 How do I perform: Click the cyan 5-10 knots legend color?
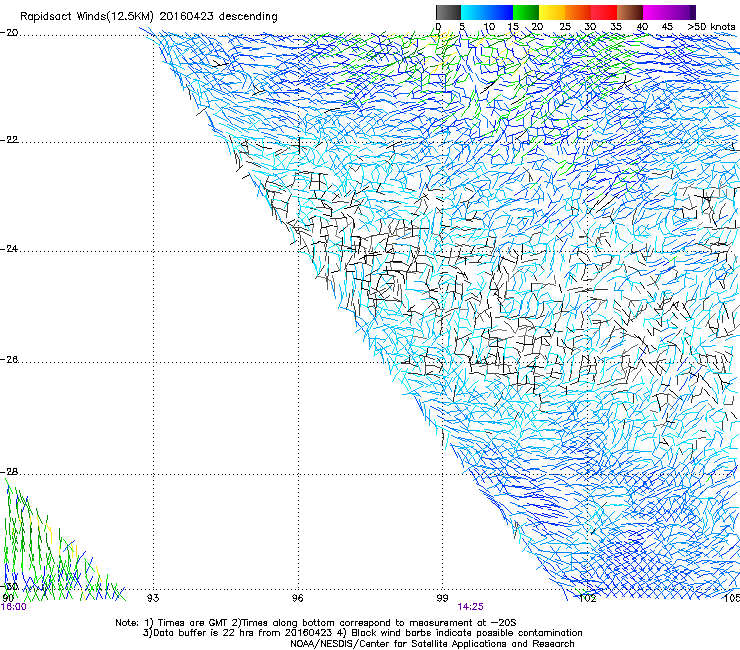click(474, 12)
